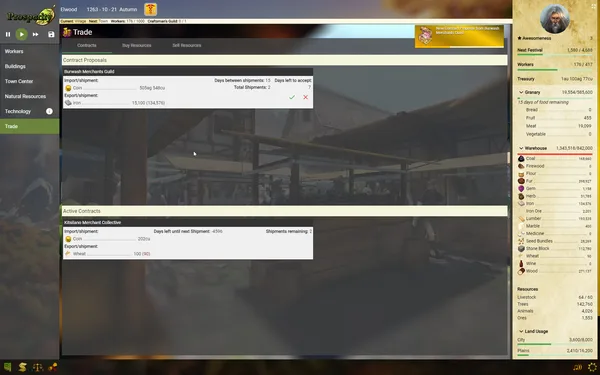Click the info badge next to Technology
This screenshot has width=600, height=375.
click(49, 111)
